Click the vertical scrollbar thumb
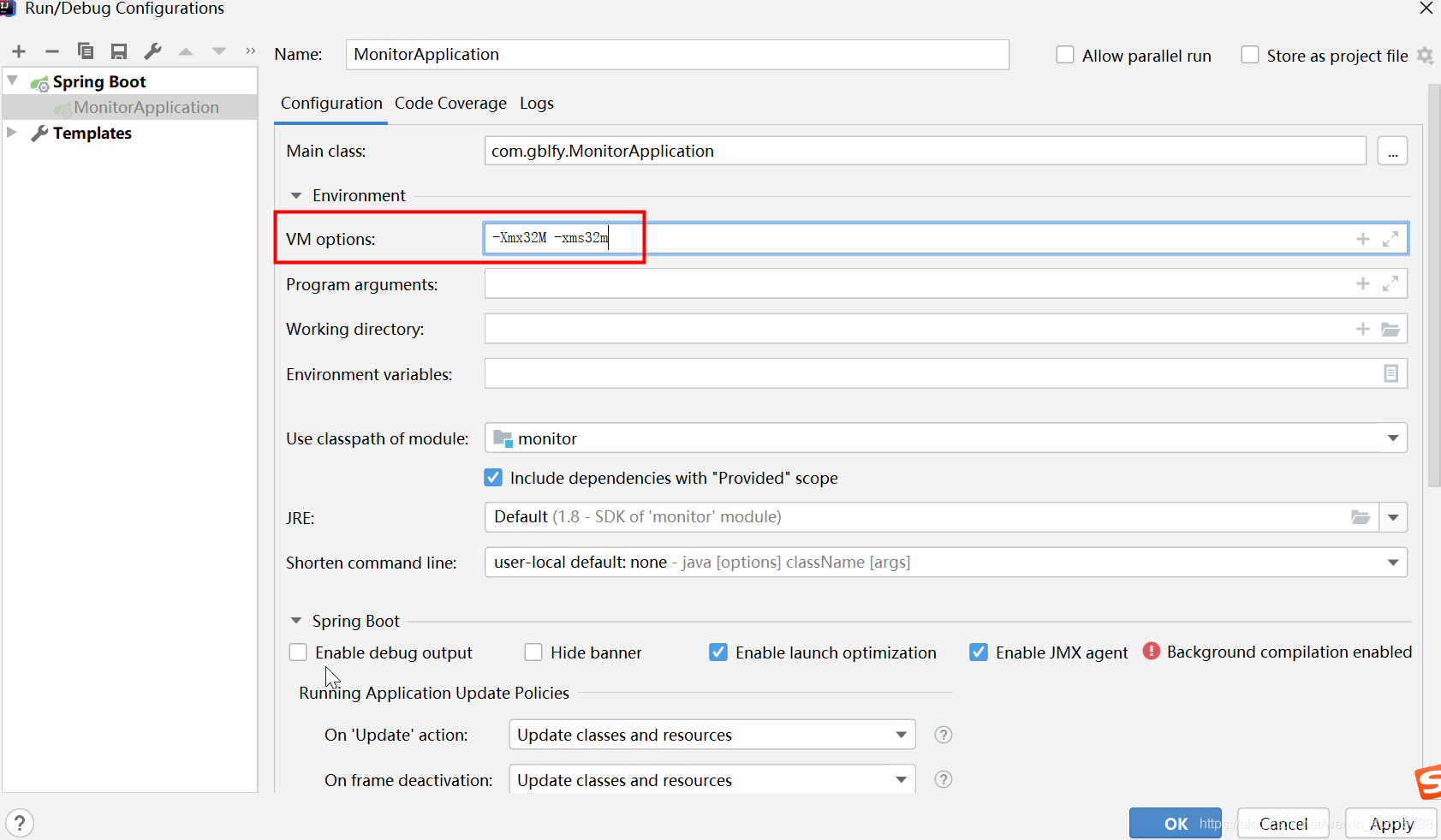The image size is (1441, 840). coord(1434,285)
